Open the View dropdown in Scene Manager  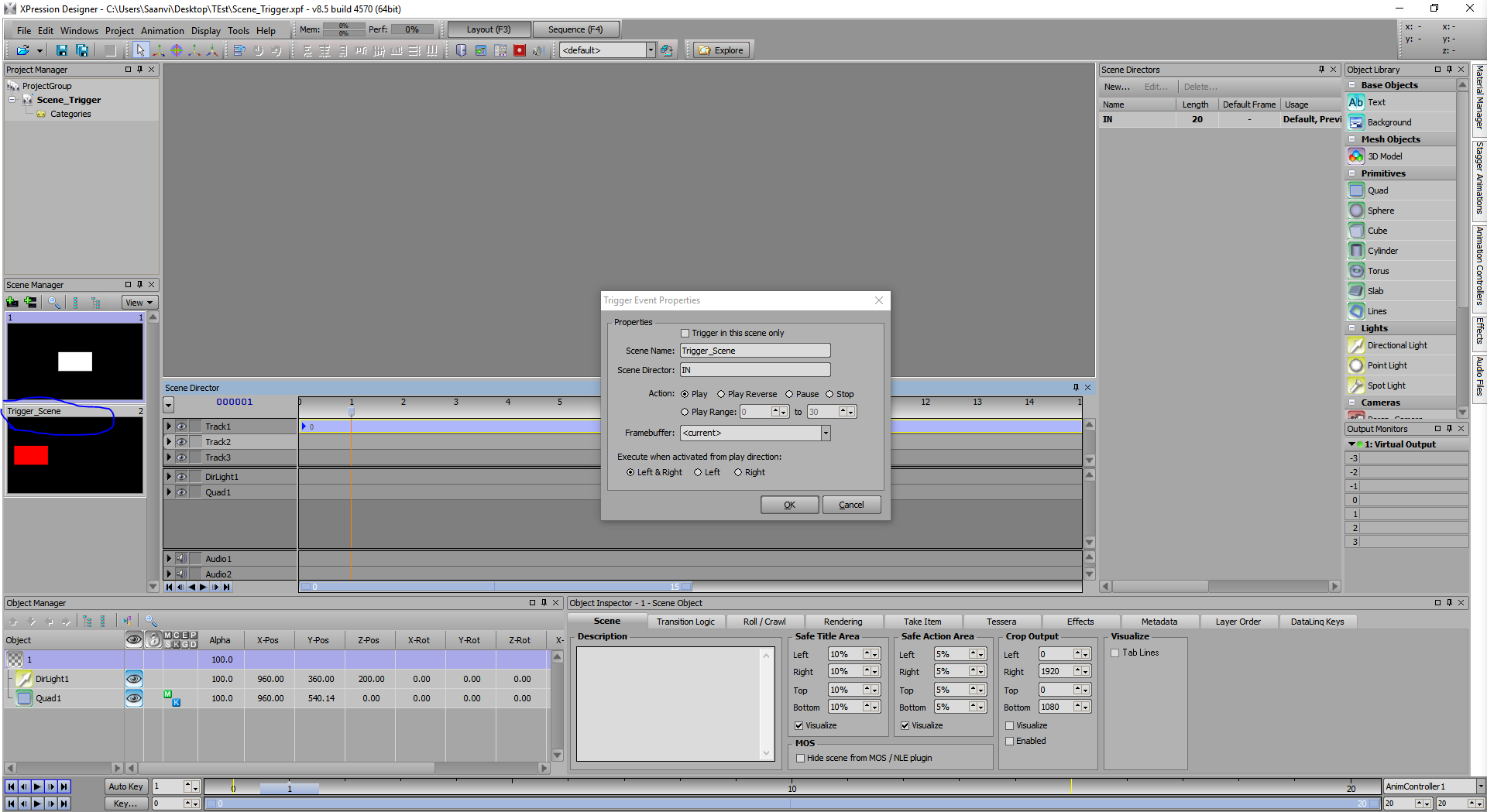[139, 303]
